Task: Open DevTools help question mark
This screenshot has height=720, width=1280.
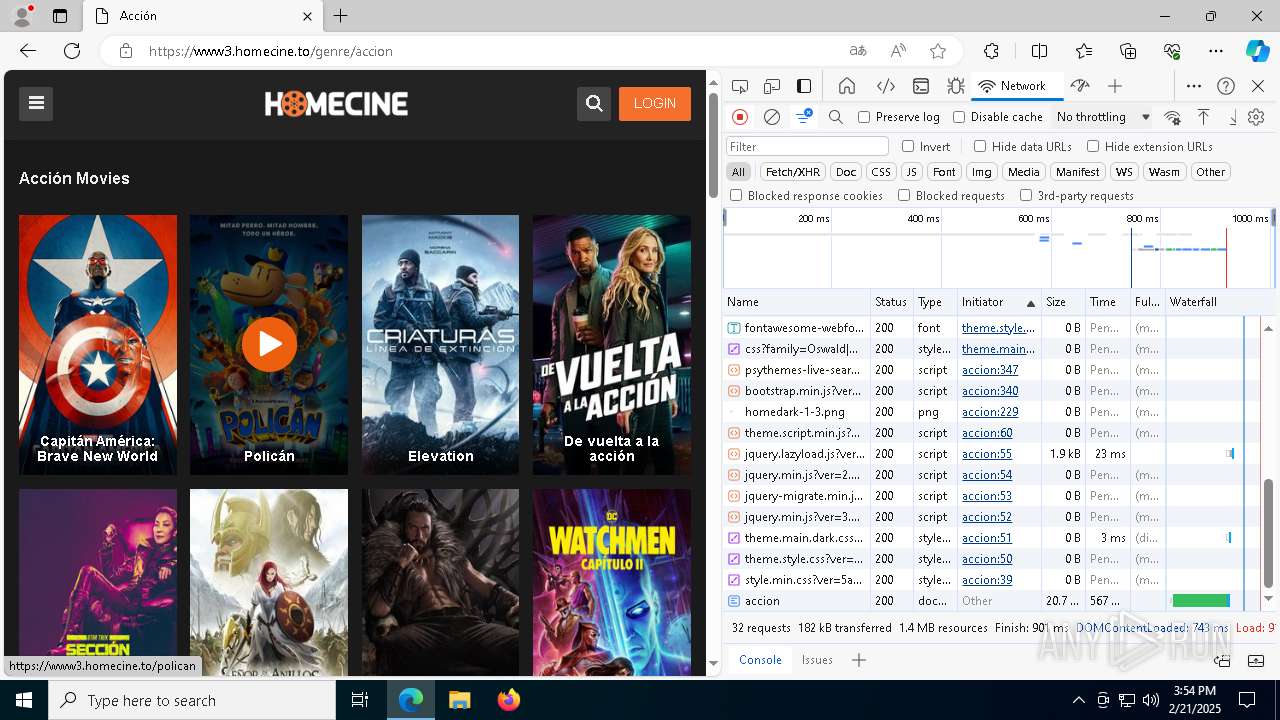Action: point(1226,86)
